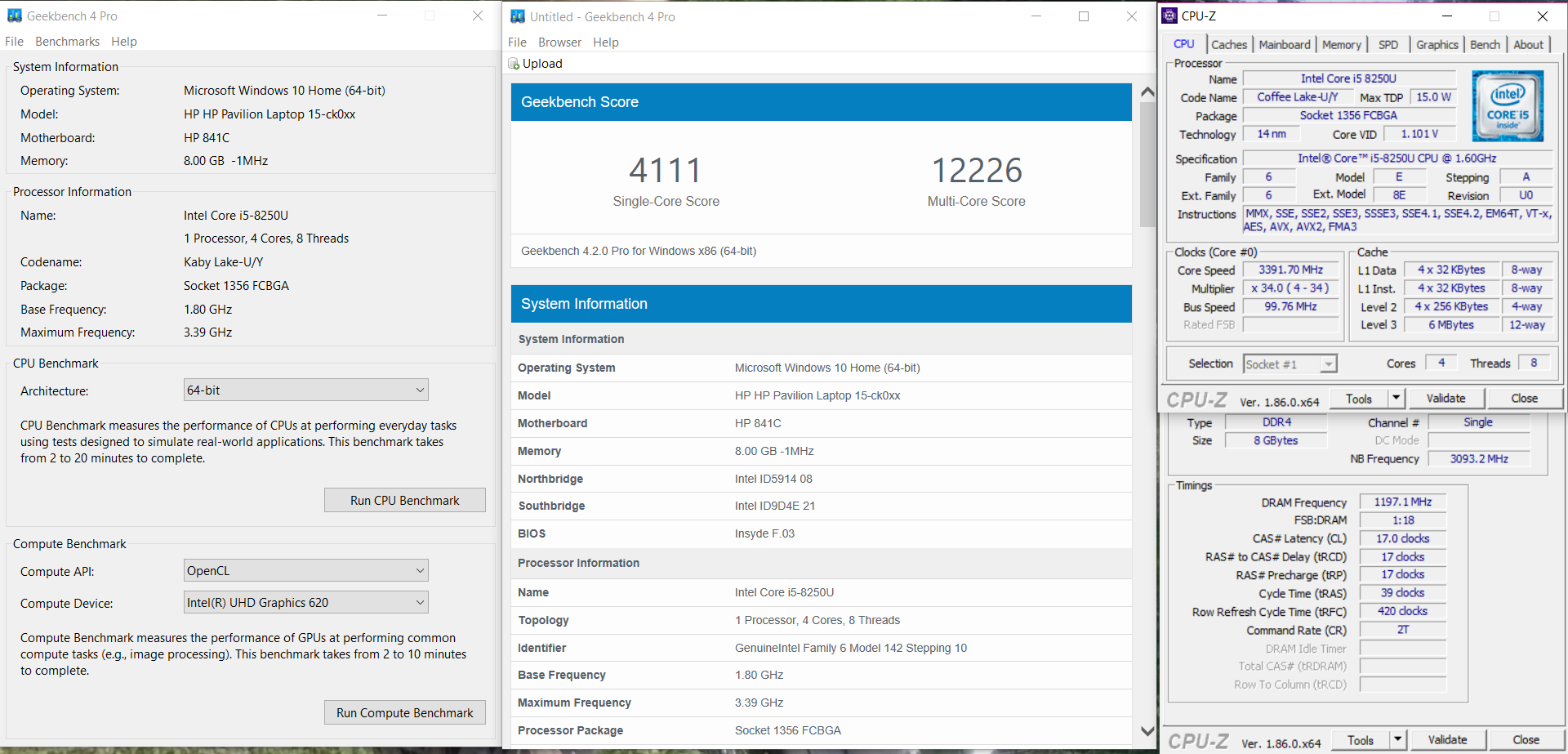Click the NB Frequency 3093.2 MHz value
Image resolution: width=1568 pixels, height=754 pixels.
(x=1479, y=459)
